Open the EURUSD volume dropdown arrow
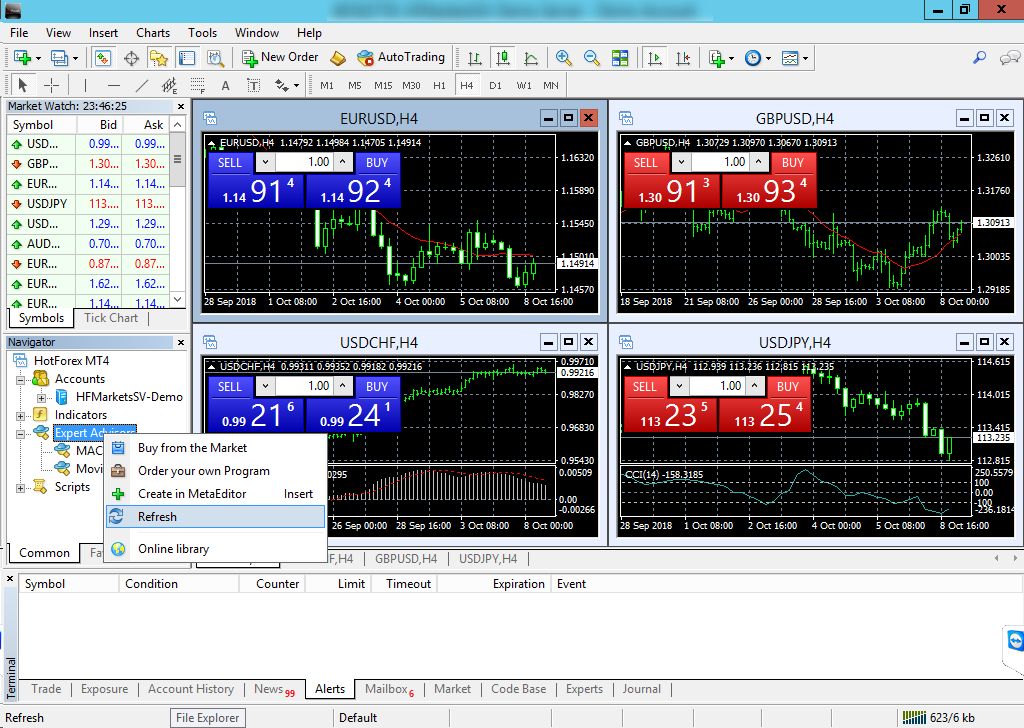 point(263,162)
